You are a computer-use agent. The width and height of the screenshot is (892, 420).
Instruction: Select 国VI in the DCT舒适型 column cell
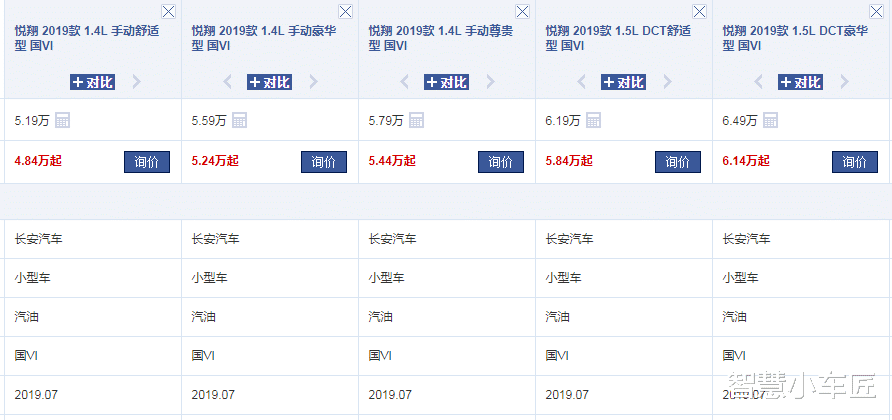557,356
